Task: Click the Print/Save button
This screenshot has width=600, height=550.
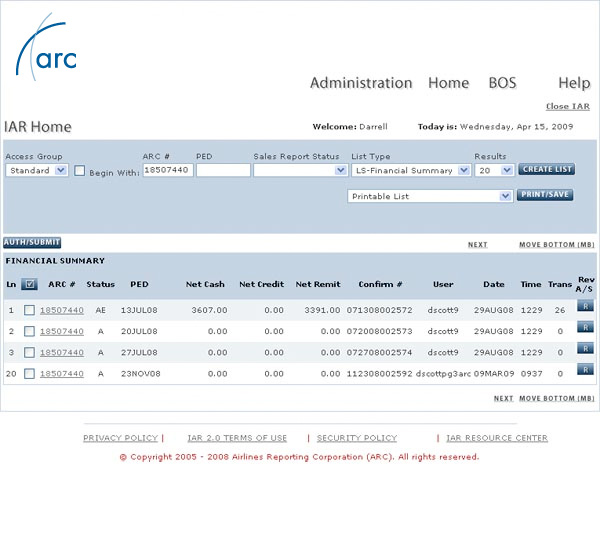Action: (545, 194)
